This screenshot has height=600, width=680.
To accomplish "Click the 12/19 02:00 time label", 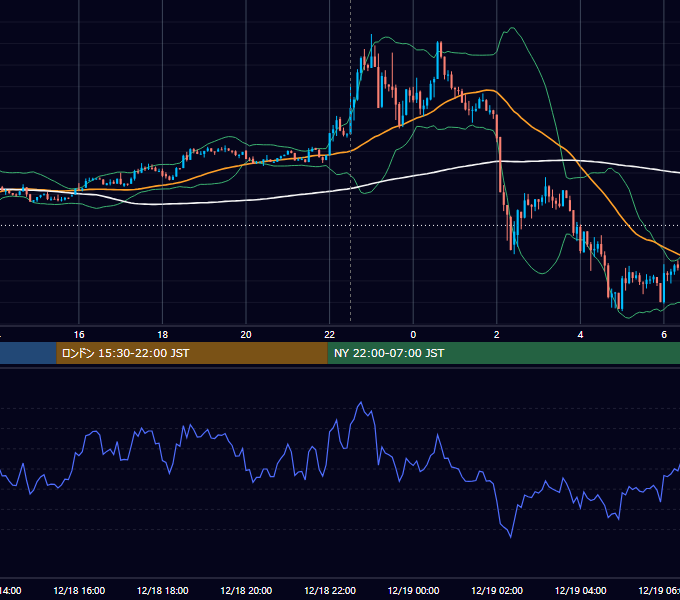I will pos(497,590).
